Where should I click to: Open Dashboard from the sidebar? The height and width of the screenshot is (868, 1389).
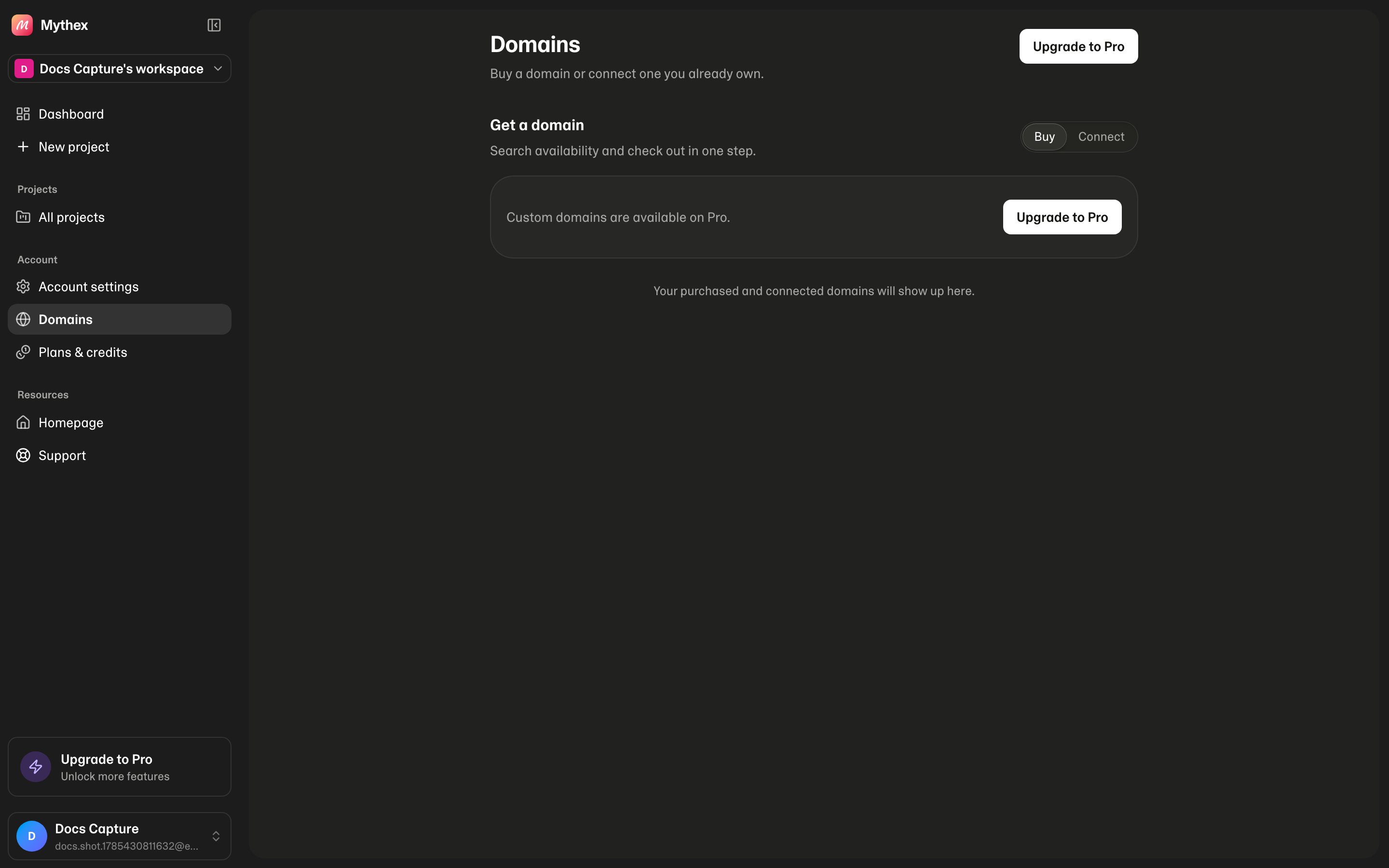120,114
